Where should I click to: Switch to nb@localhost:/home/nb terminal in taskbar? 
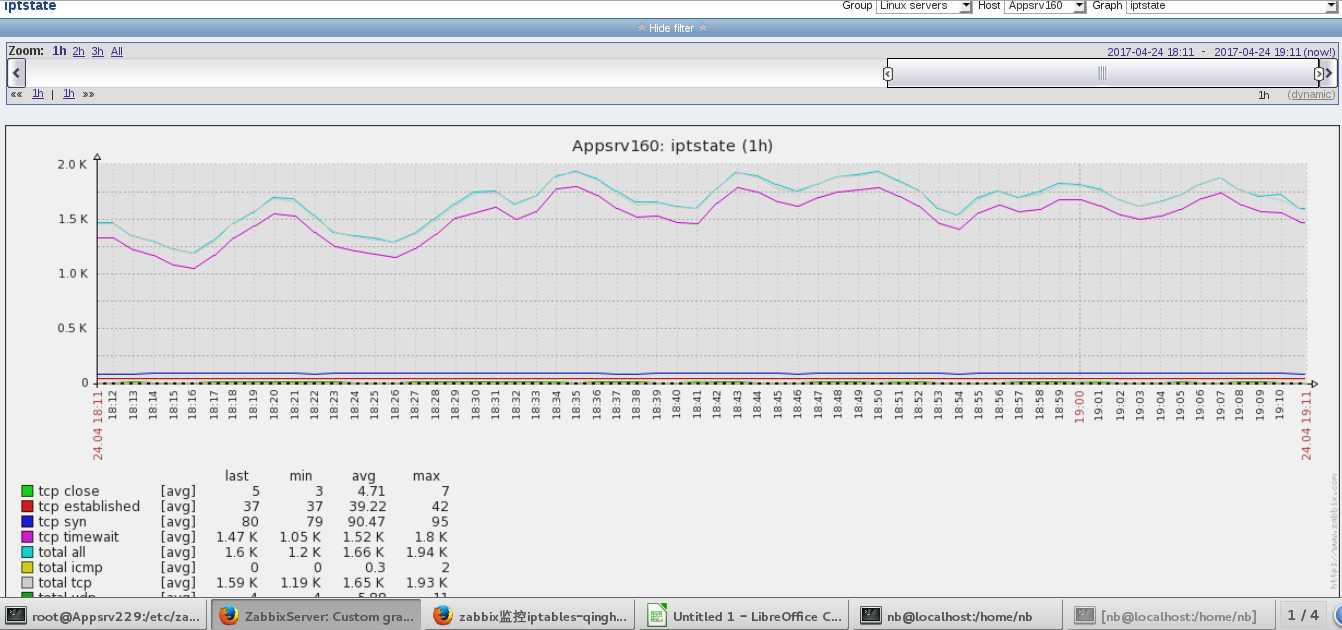pyautogui.click(x=959, y=616)
